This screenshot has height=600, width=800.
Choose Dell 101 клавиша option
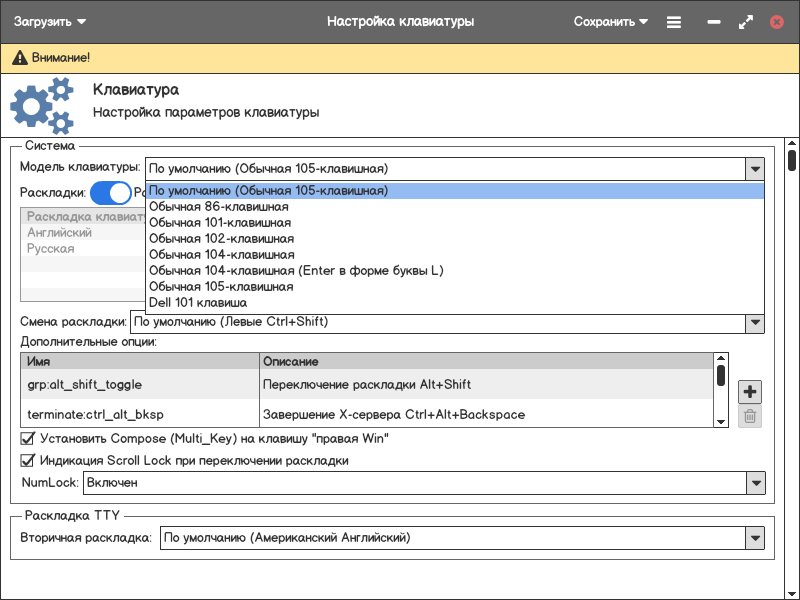(198, 303)
